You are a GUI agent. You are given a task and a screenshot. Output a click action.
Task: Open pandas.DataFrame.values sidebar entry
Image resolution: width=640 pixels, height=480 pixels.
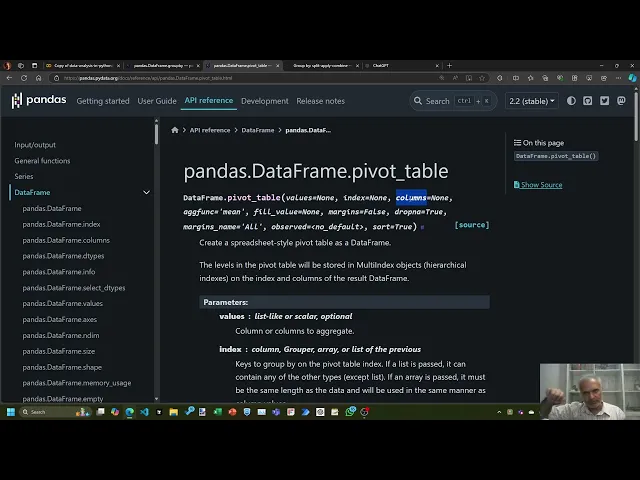[62, 303]
